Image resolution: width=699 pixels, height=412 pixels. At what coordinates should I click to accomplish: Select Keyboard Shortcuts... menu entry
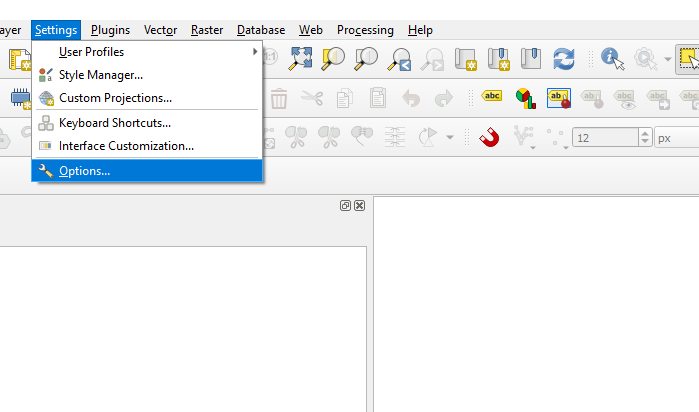(114, 123)
